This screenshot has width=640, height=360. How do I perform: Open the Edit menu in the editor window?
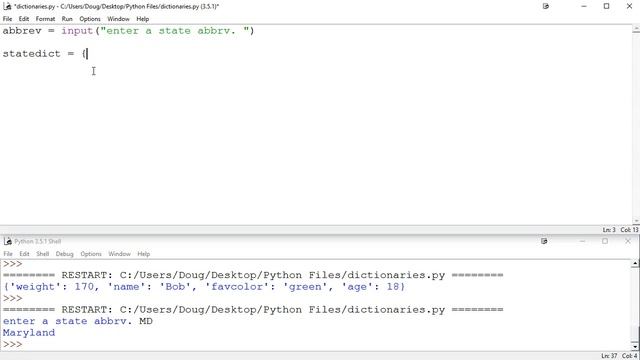pyautogui.click(x=24, y=19)
